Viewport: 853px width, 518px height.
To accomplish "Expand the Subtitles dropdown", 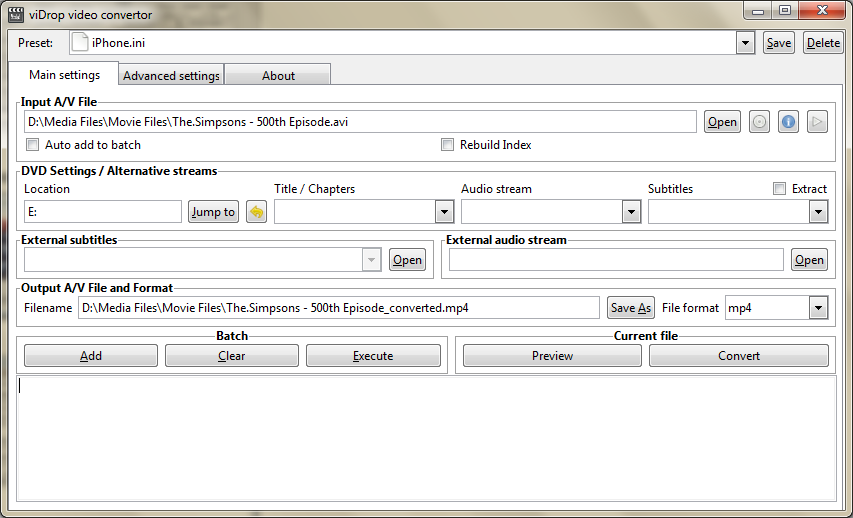I will click(818, 212).
